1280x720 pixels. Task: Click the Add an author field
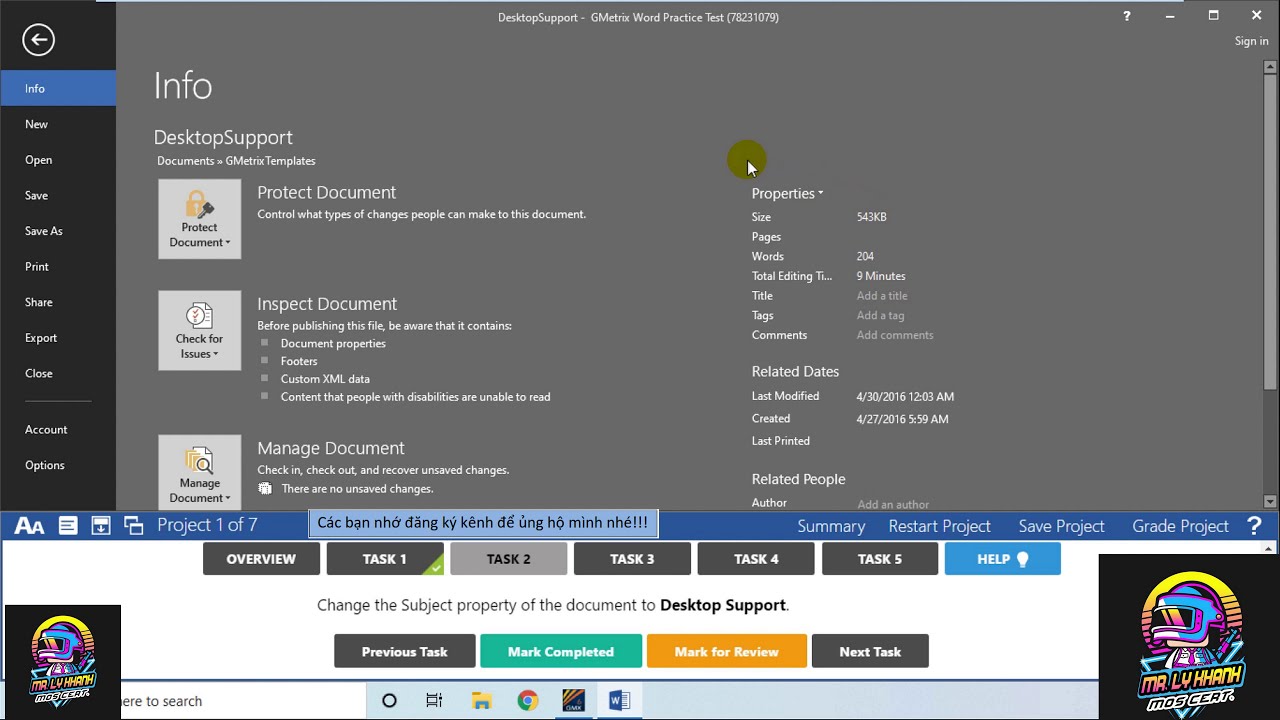(893, 504)
